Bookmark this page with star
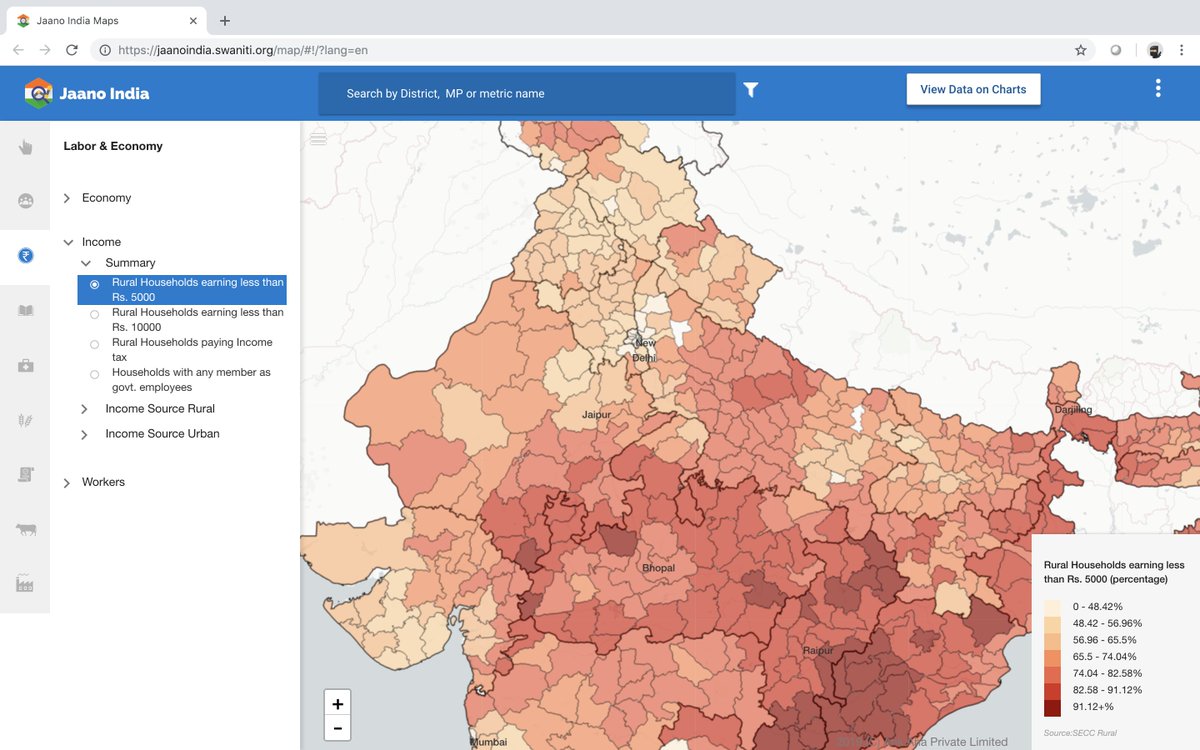 point(1081,49)
